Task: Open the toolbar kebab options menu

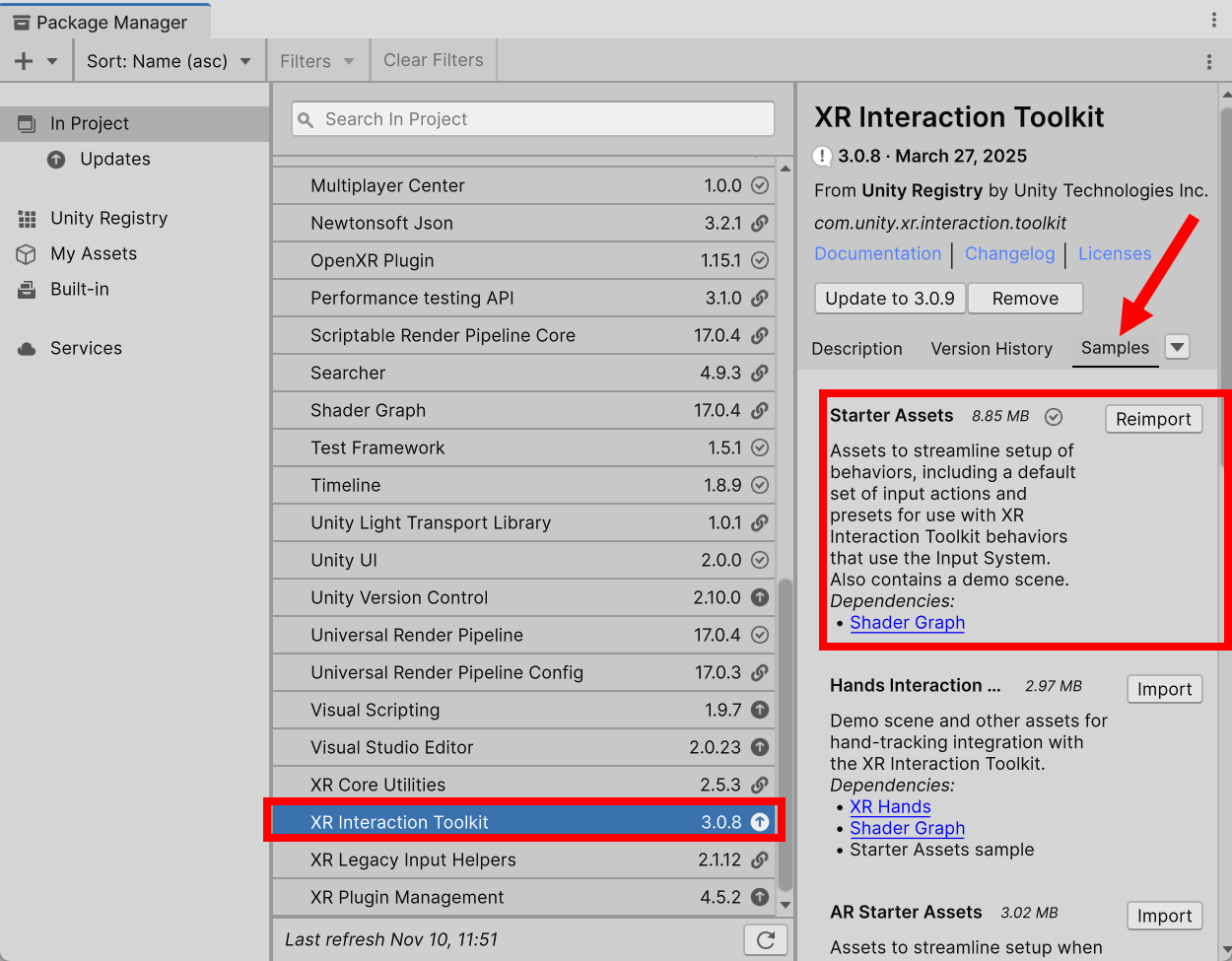Action: (x=1209, y=62)
